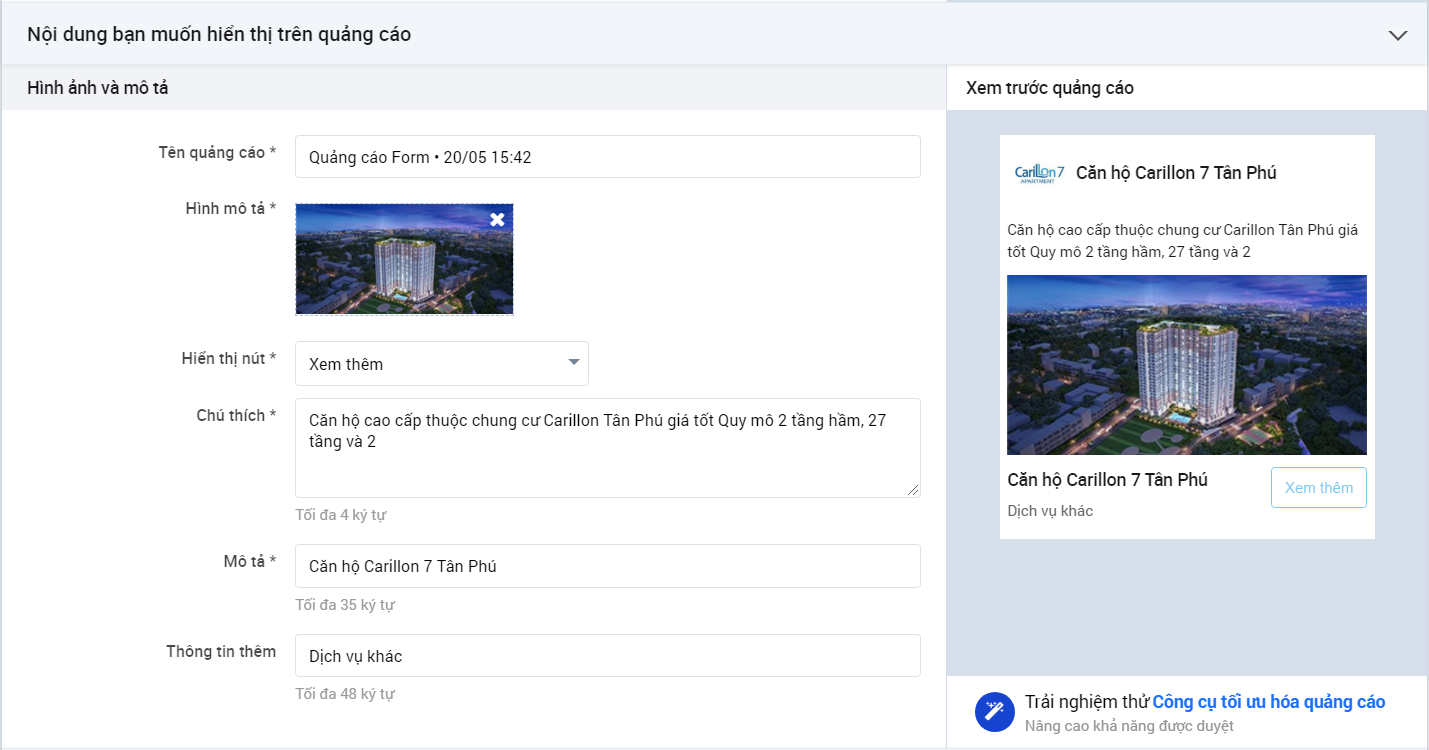Click the 'Dịch vụ khác' text in preview
This screenshot has height=750, width=1429.
point(1050,511)
